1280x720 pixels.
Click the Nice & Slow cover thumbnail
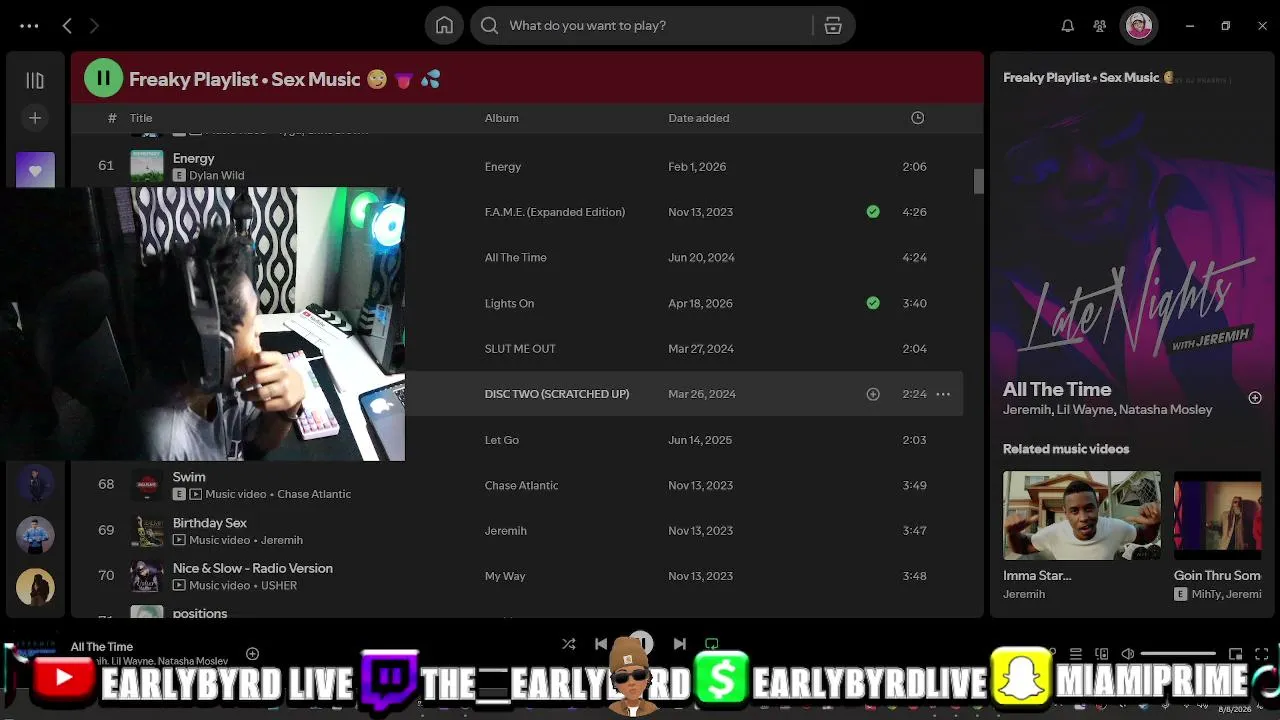pyautogui.click(x=147, y=576)
